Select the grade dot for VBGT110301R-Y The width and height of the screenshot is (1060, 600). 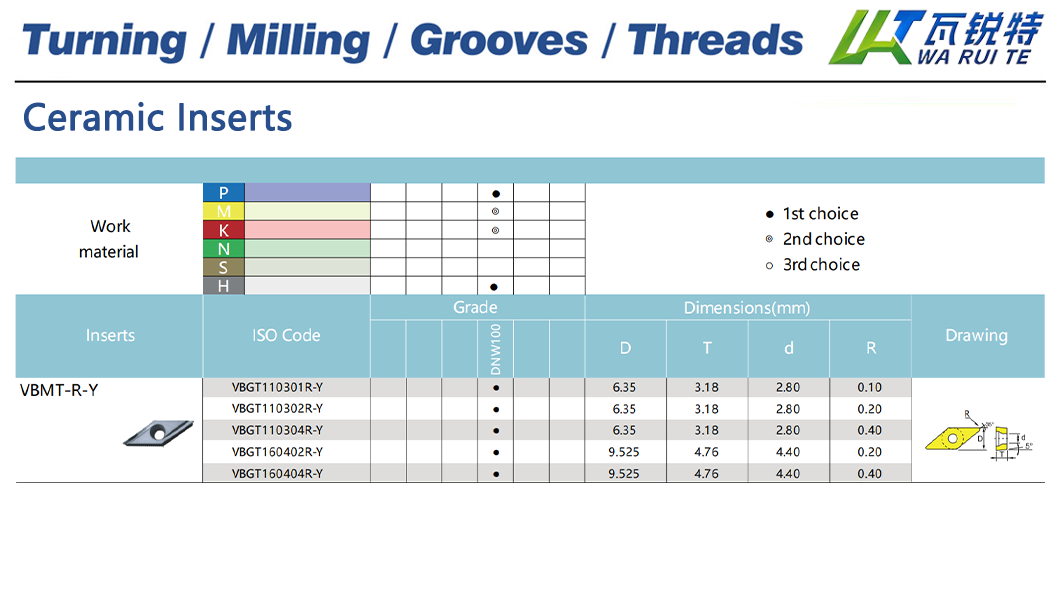pyautogui.click(x=496, y=387)
